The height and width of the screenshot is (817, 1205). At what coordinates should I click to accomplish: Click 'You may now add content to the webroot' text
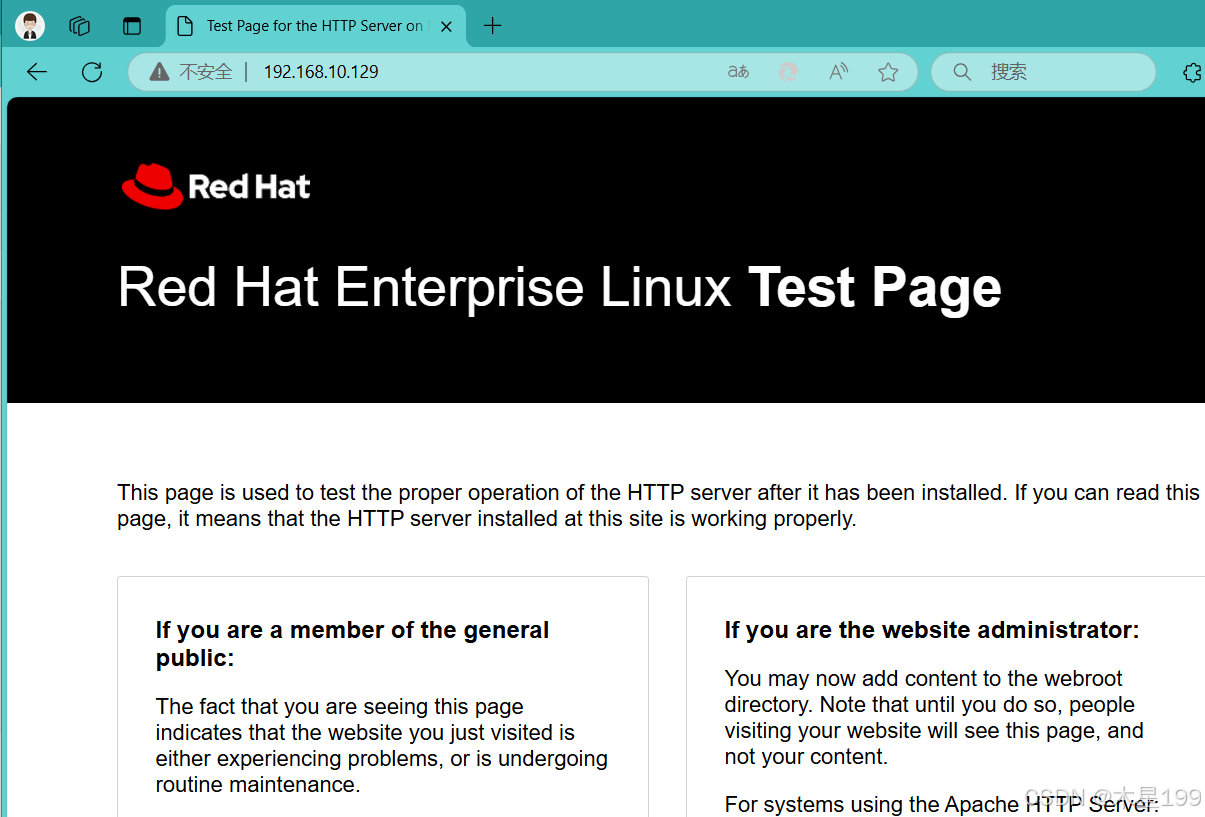click(934, 717)
